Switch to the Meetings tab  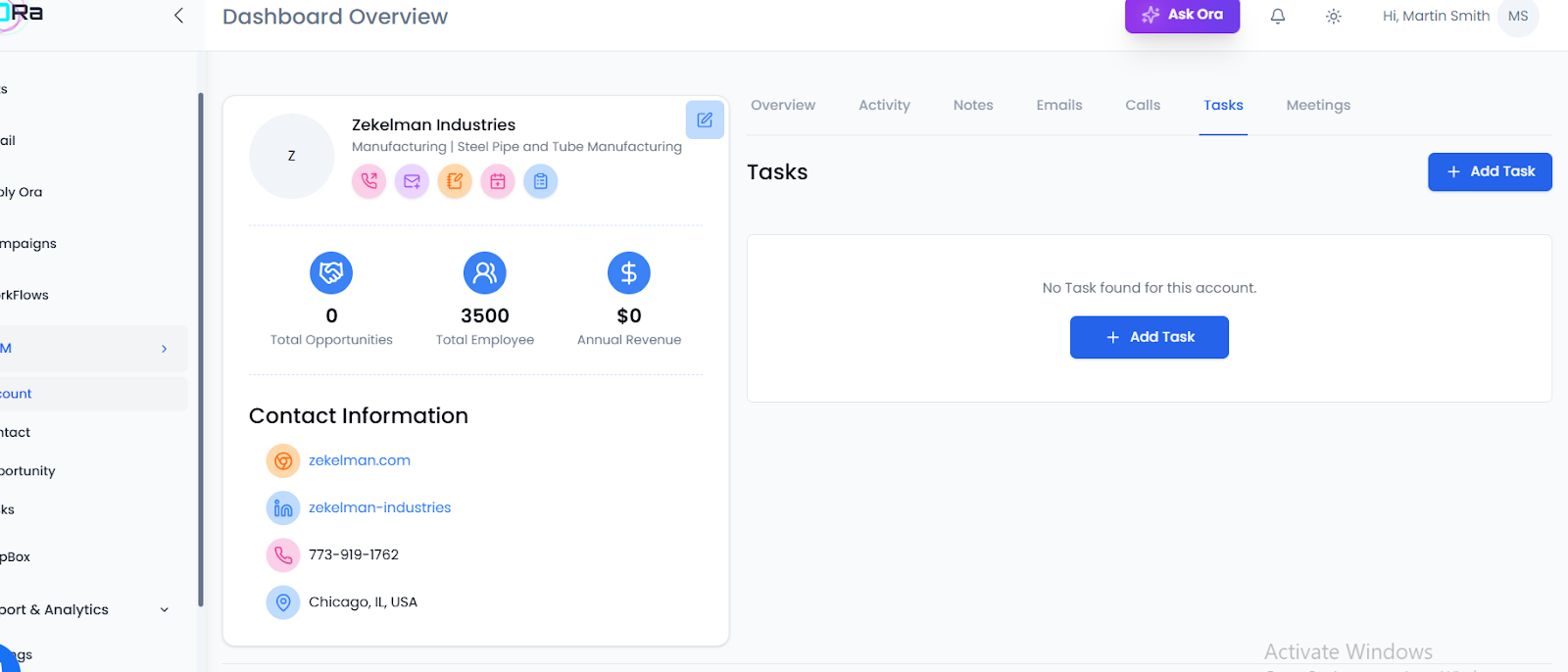coord(1318,105)
